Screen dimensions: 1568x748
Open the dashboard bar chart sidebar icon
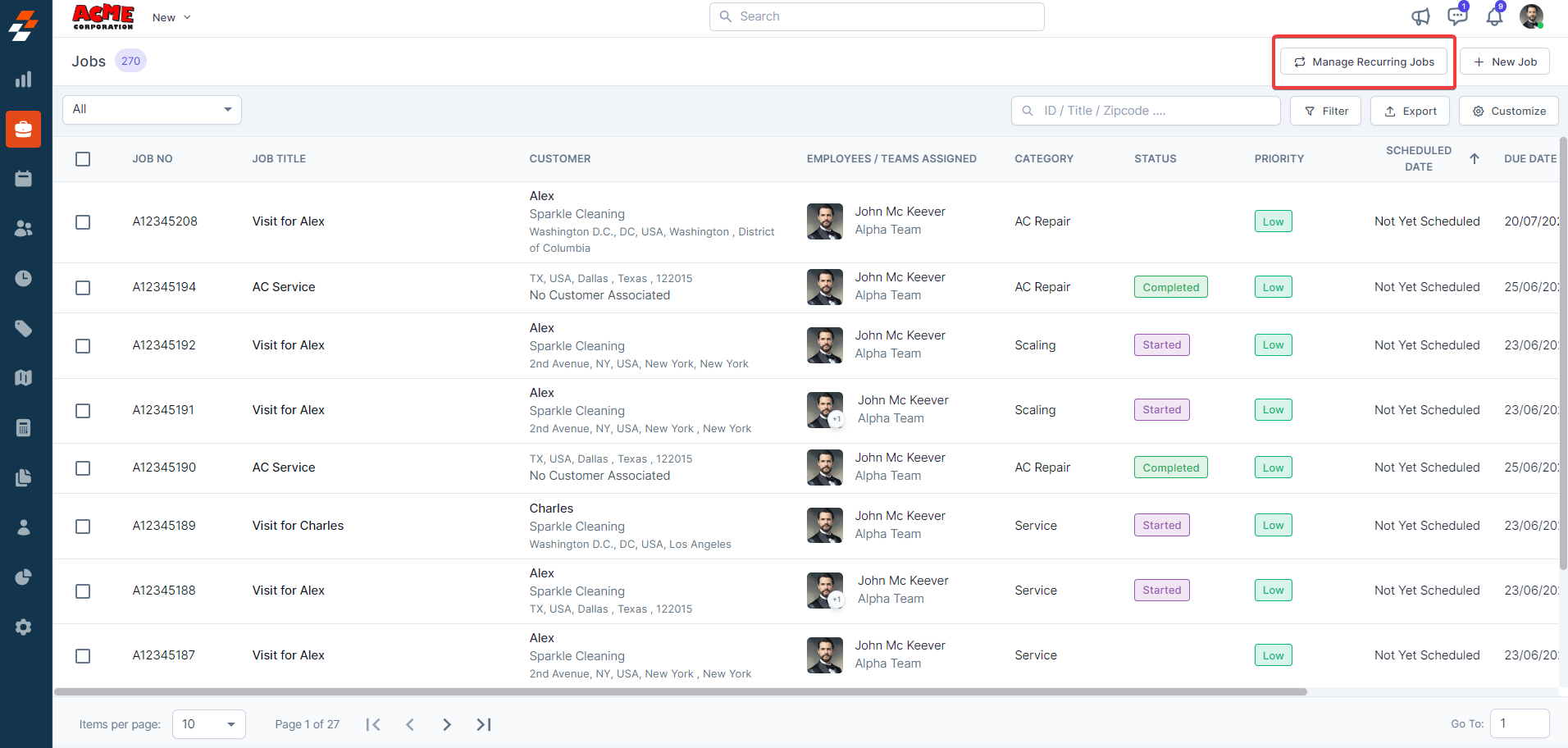click(x=24, y=80)
